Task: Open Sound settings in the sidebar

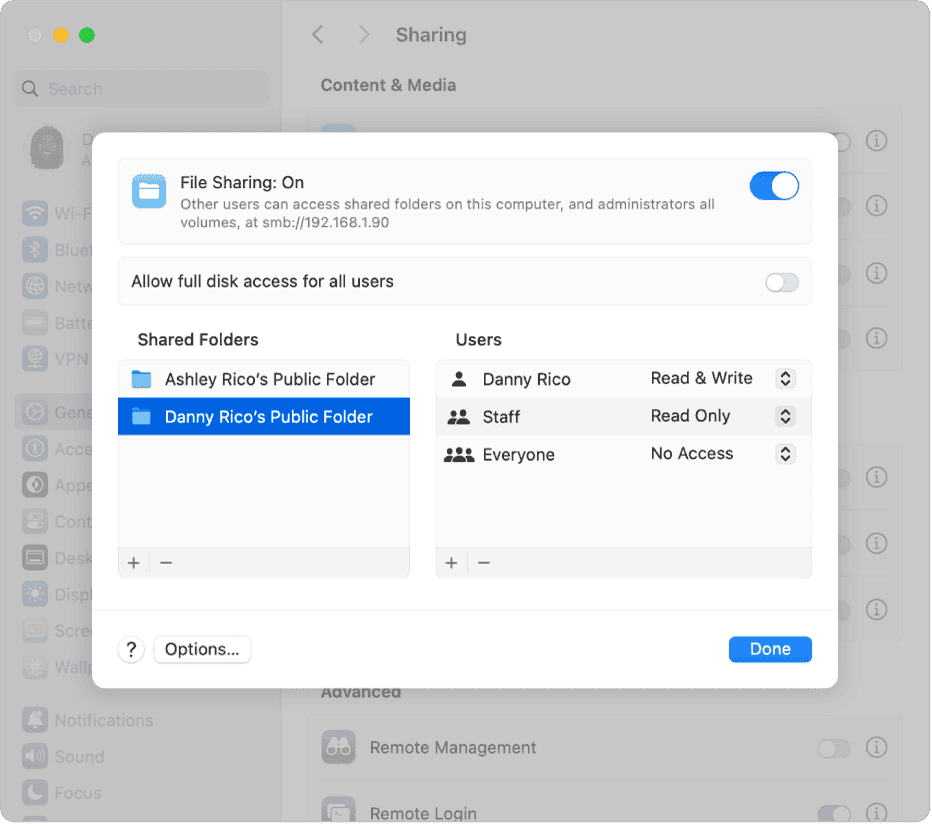Action: 64,756
